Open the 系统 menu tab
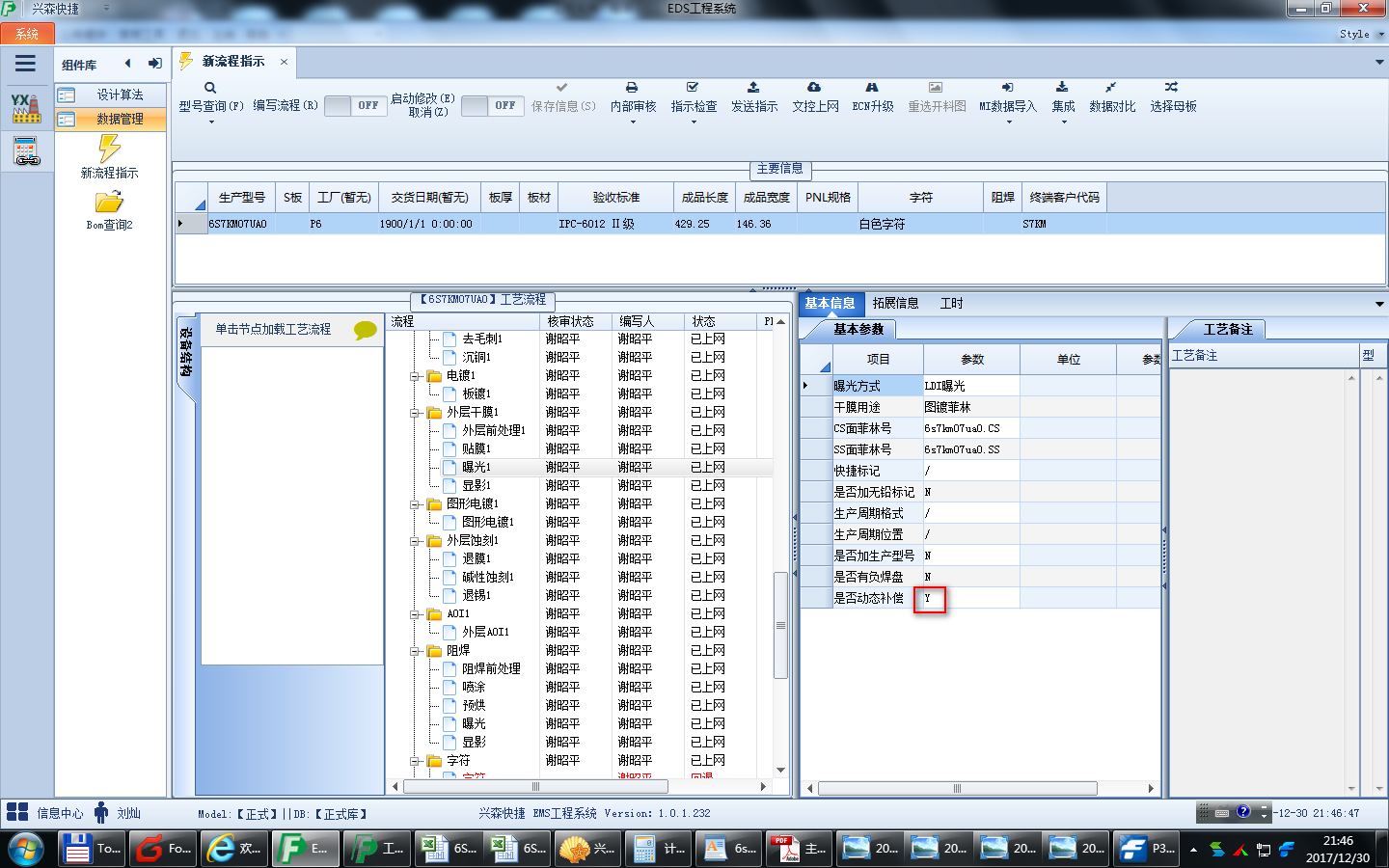The height and width of the screenshot is (868, 1389). [x=27, y=34]
